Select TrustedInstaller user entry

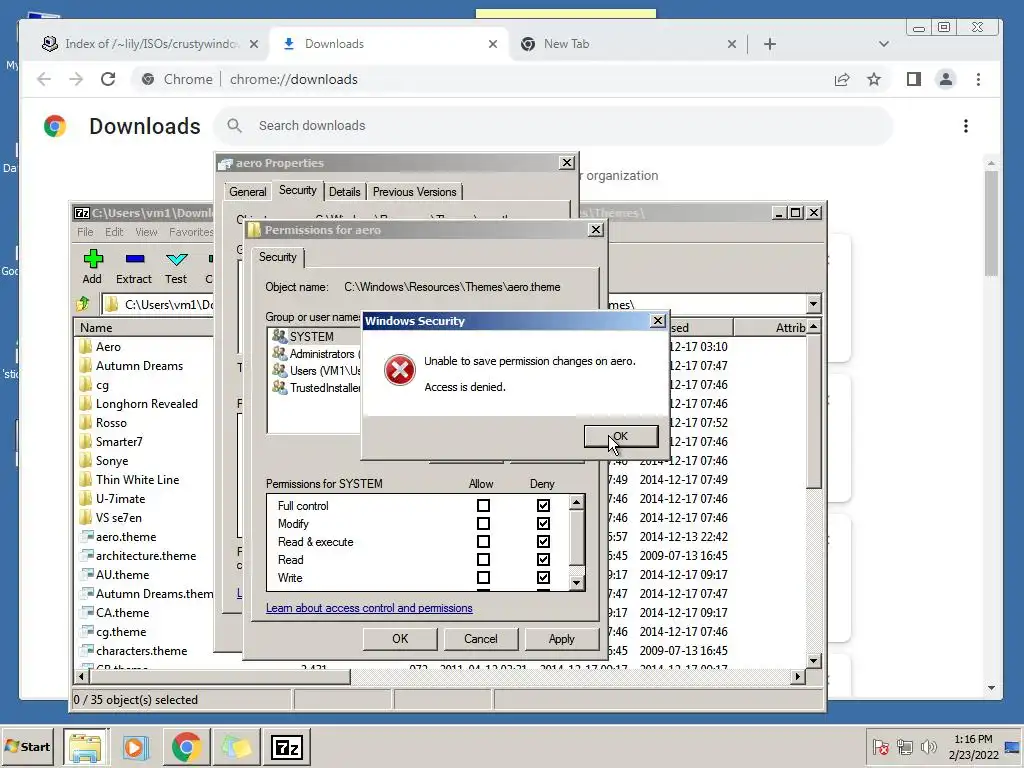(x=315, y=388)
